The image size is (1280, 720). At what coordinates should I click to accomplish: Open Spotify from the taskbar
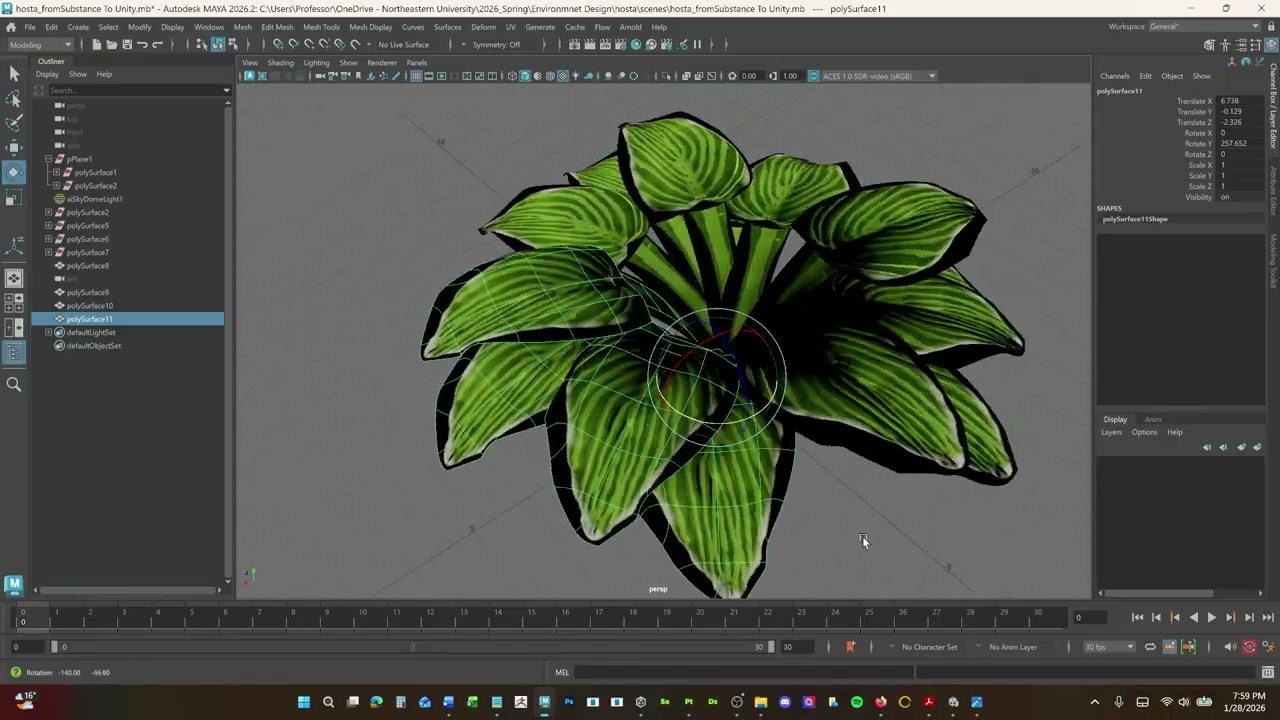(x=857, y=702)
